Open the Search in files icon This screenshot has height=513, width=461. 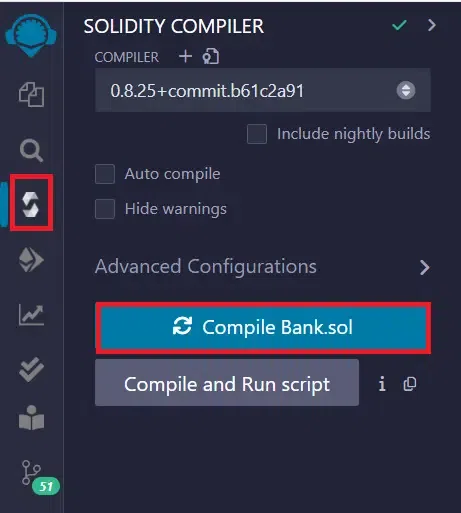(31, 151)
